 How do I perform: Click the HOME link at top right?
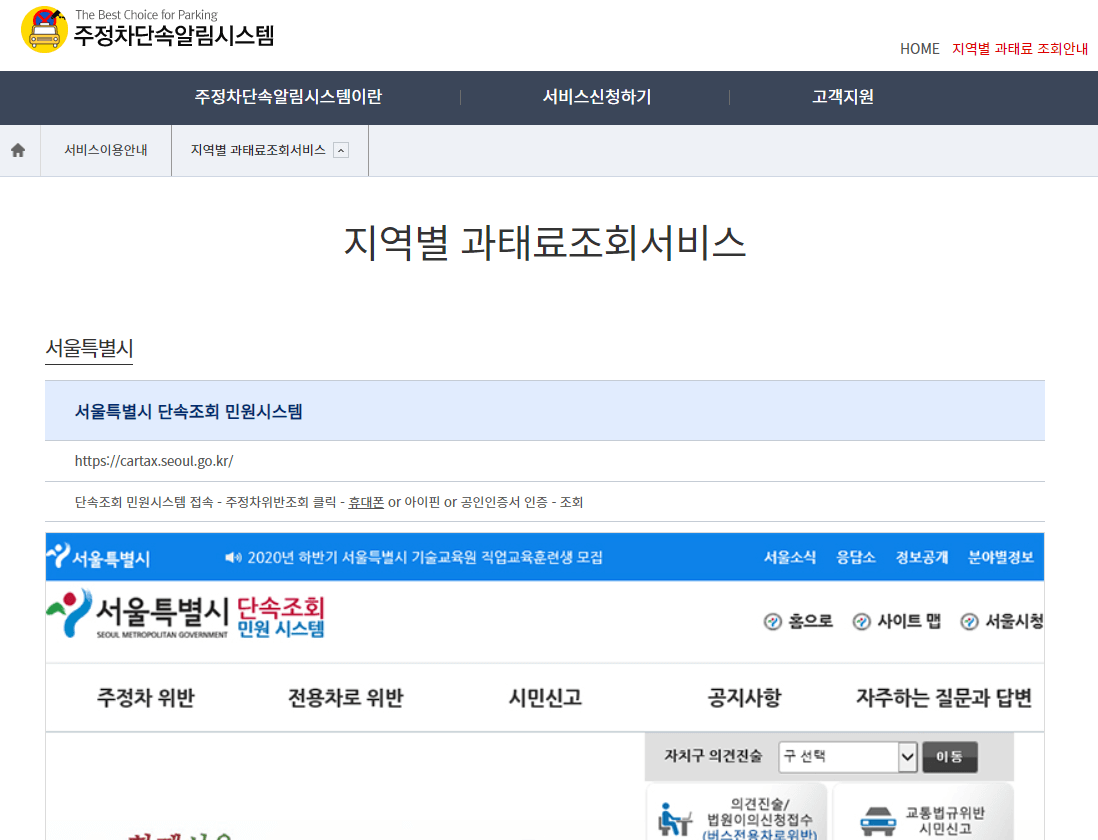[919, 48]
